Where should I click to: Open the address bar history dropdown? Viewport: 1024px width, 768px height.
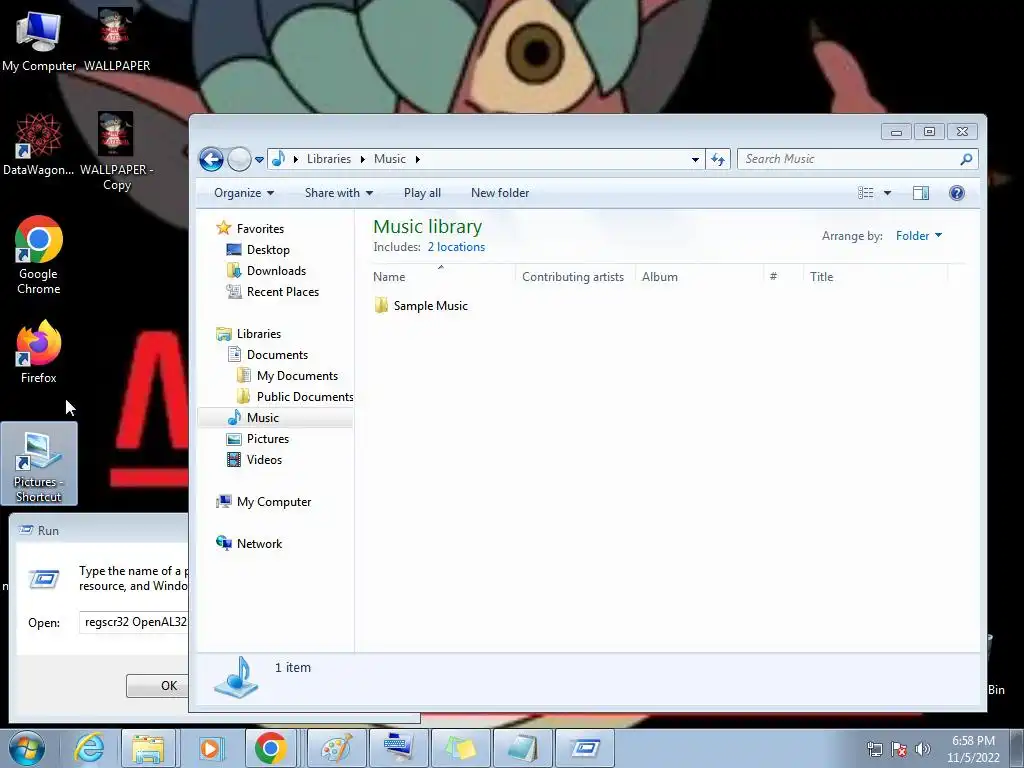point(696,159)
